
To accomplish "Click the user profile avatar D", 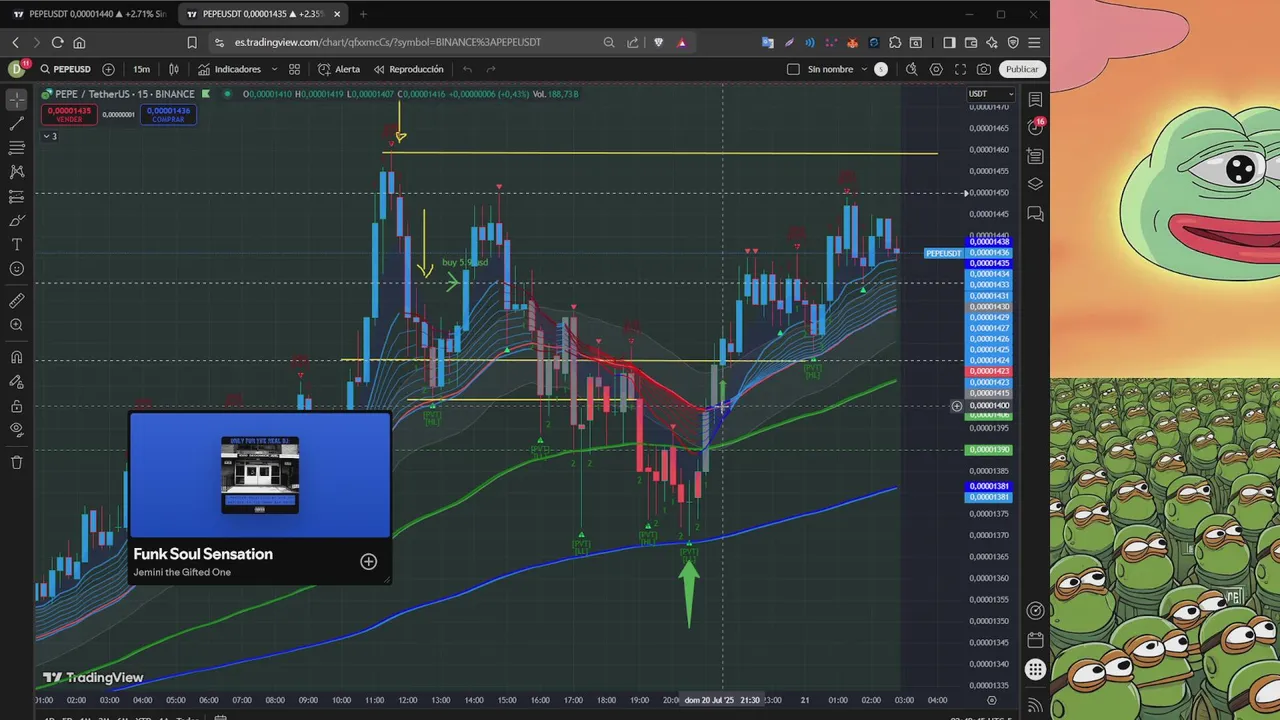I will click(16, 69).
